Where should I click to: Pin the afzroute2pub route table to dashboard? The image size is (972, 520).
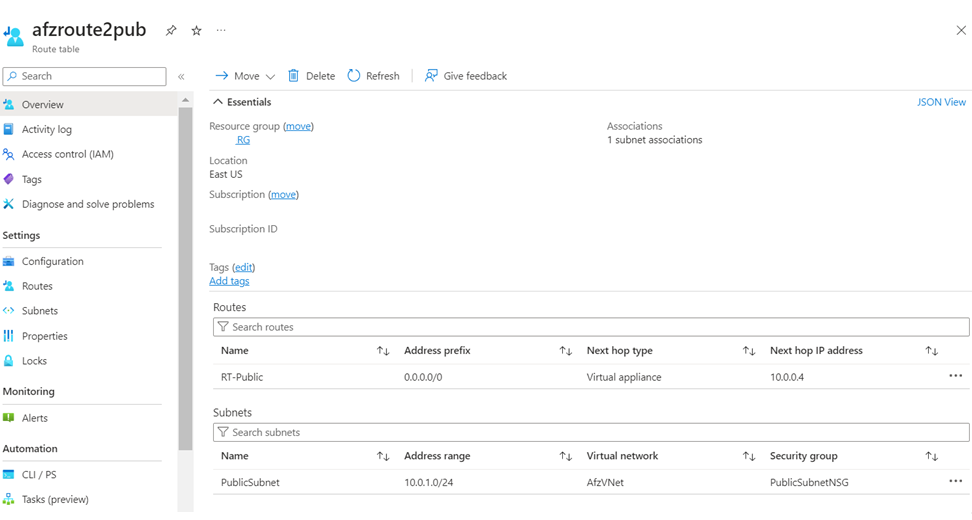(x=171, y=31)
